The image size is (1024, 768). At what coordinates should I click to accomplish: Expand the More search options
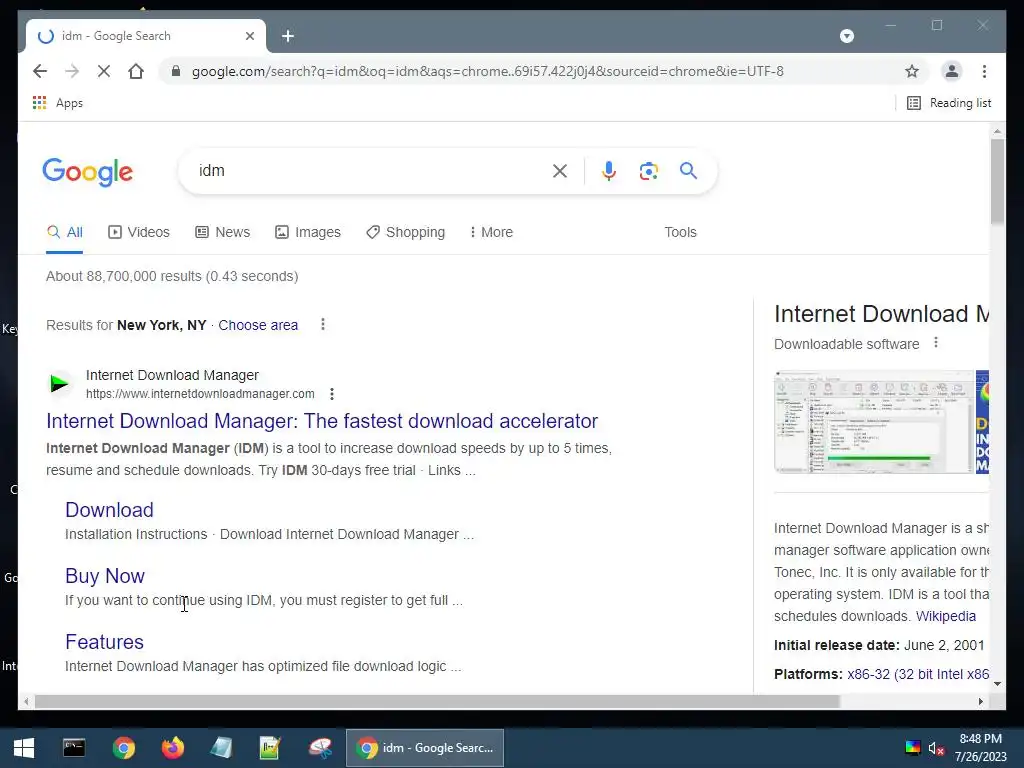pyautogui.click(x=491, y=232)
